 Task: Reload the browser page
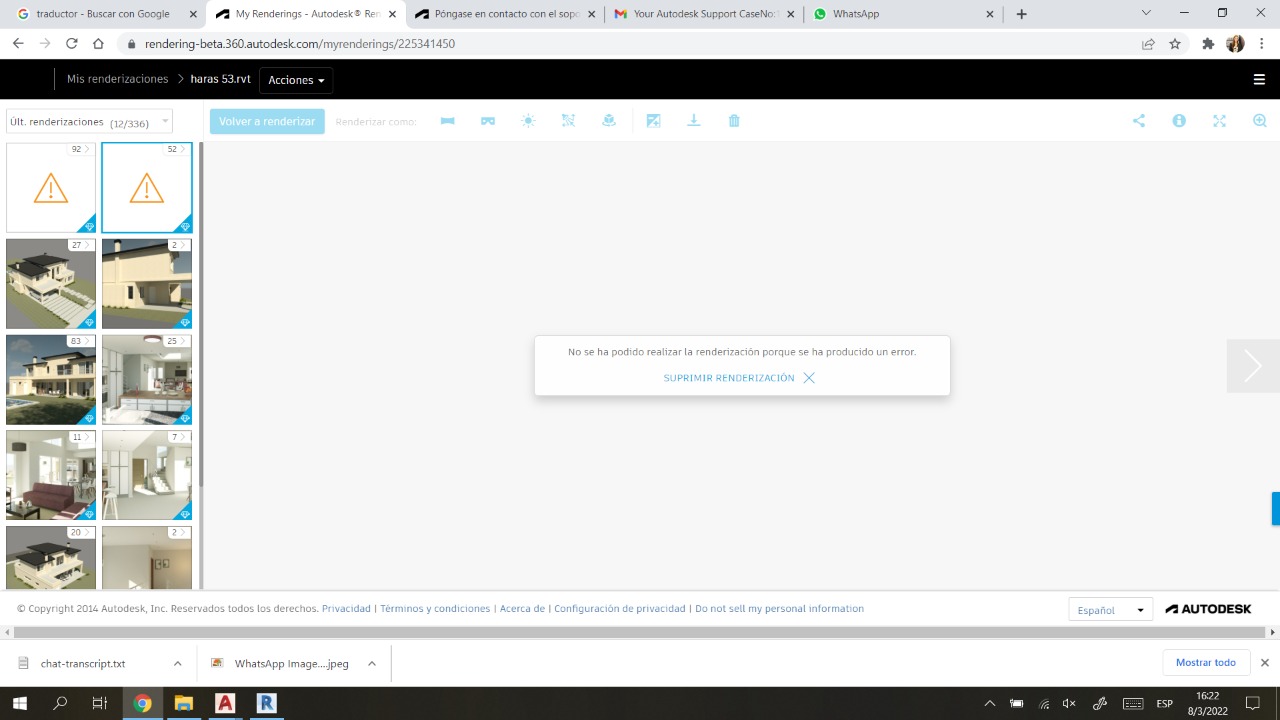[72, 44]
